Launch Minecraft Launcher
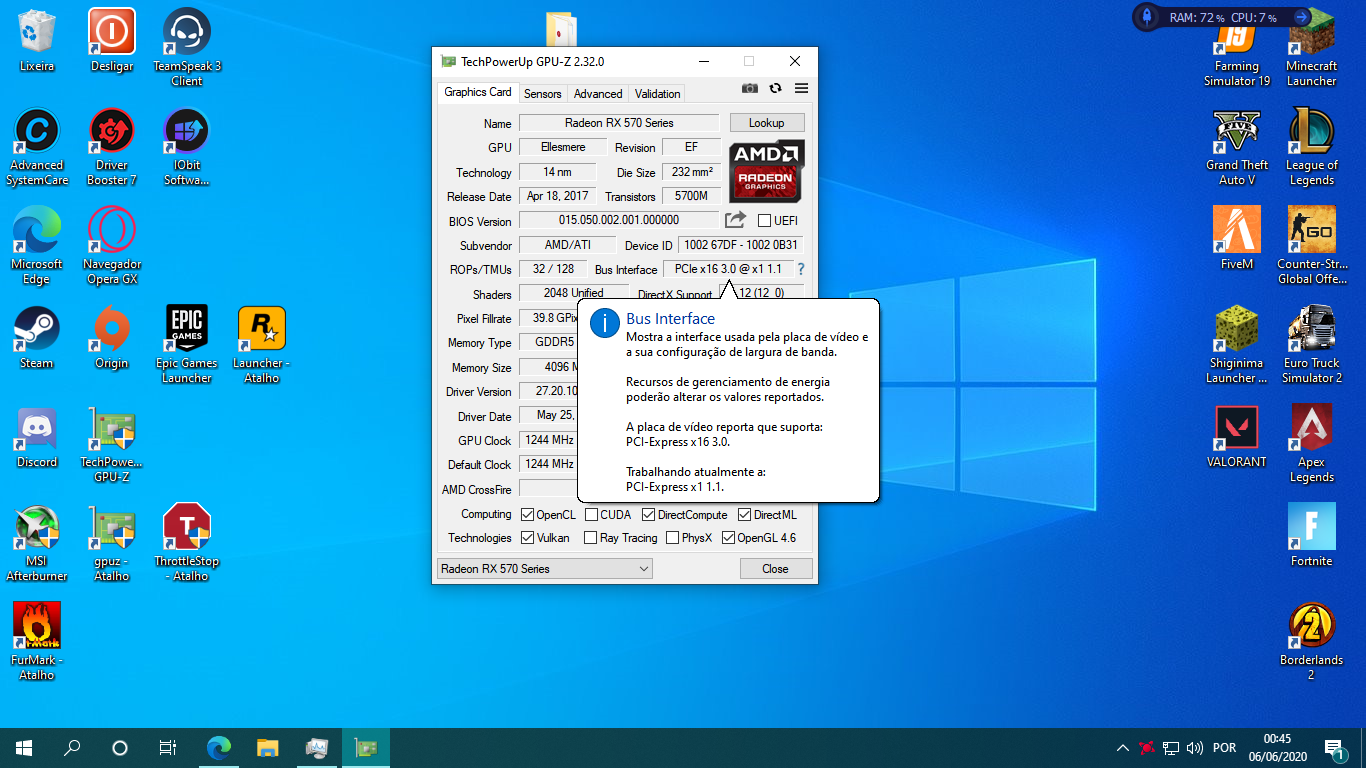1366x768 pixels. [1312, 48]
